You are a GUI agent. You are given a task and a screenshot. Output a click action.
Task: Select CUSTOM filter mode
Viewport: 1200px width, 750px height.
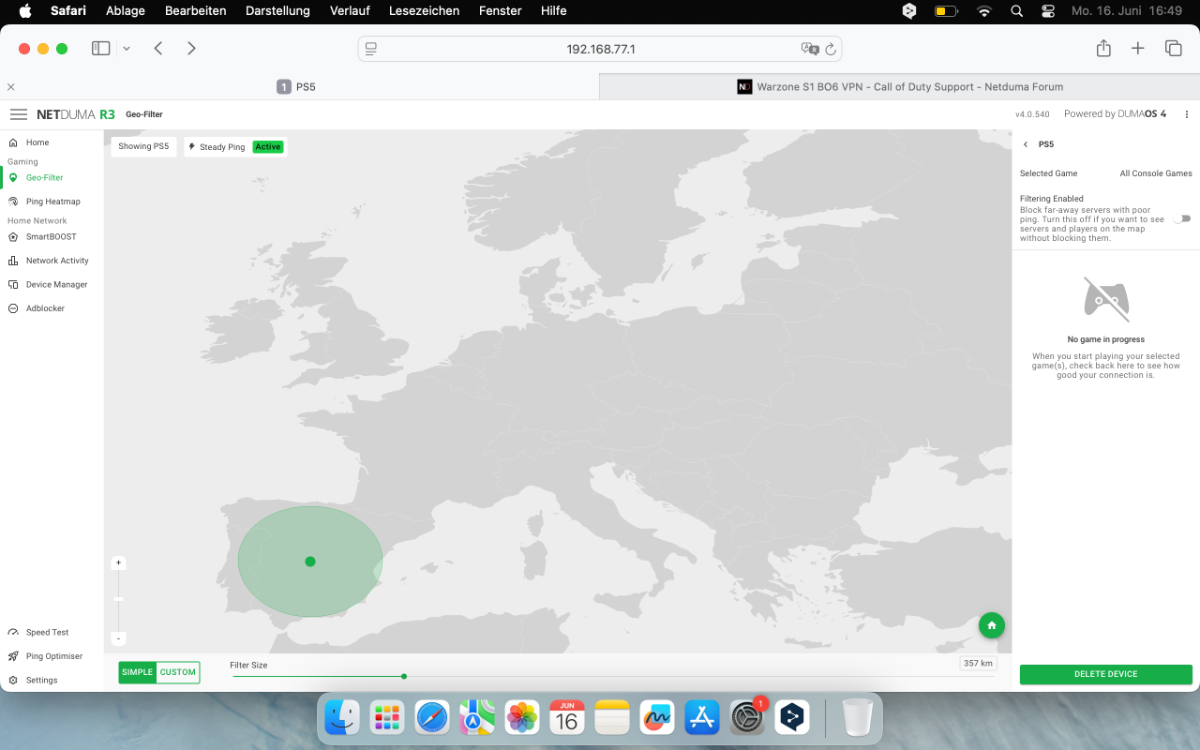pos(178,672)
